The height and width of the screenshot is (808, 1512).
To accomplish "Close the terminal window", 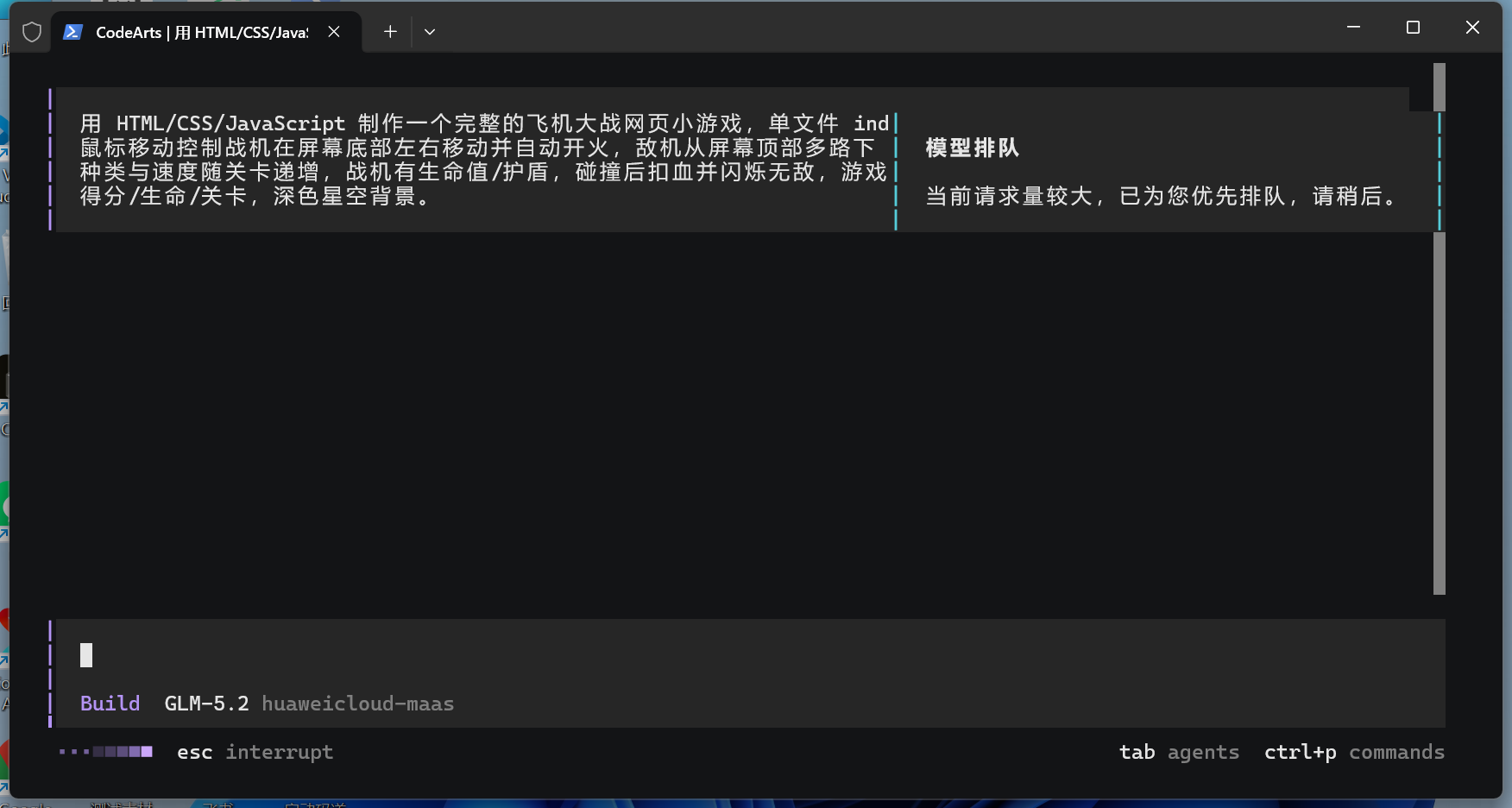I will pyautogui.click(x=1472, y=28).
